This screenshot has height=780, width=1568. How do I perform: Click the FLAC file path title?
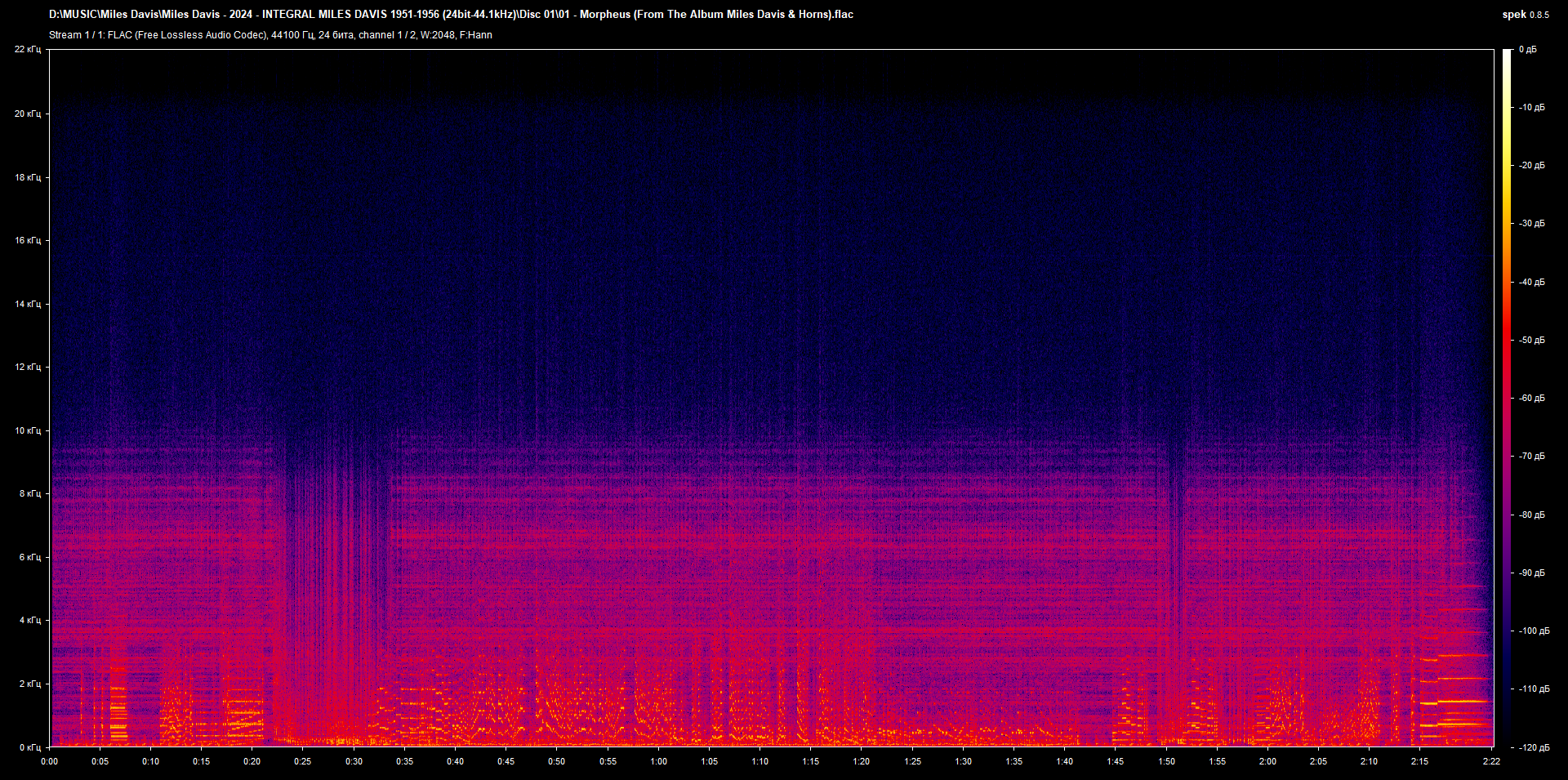click(x=451, y=15)
